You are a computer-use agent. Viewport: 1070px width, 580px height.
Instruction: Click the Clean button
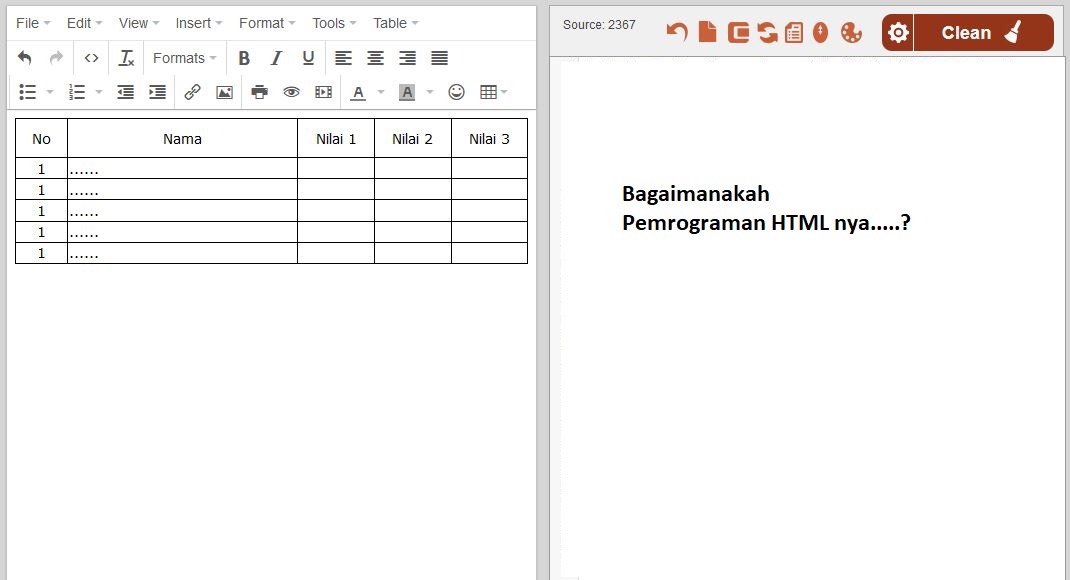click(x=966, y=32)
